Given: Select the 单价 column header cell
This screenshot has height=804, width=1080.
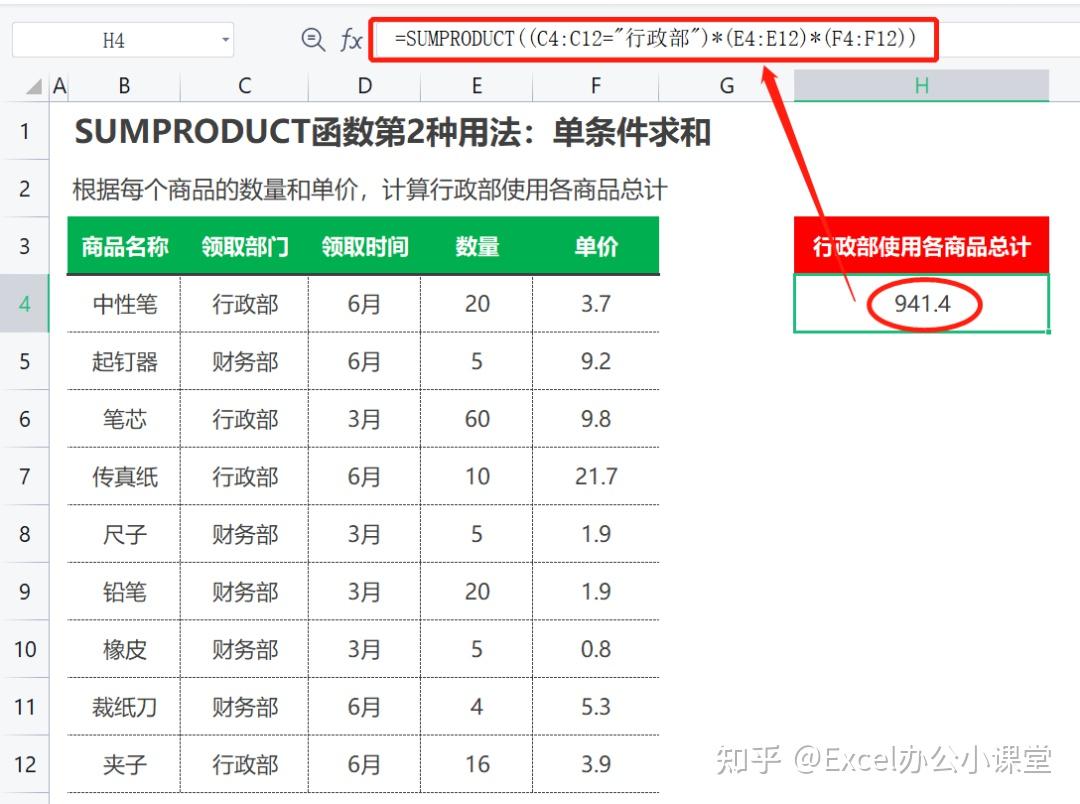Looking at the screenshot, I should 596,245.
